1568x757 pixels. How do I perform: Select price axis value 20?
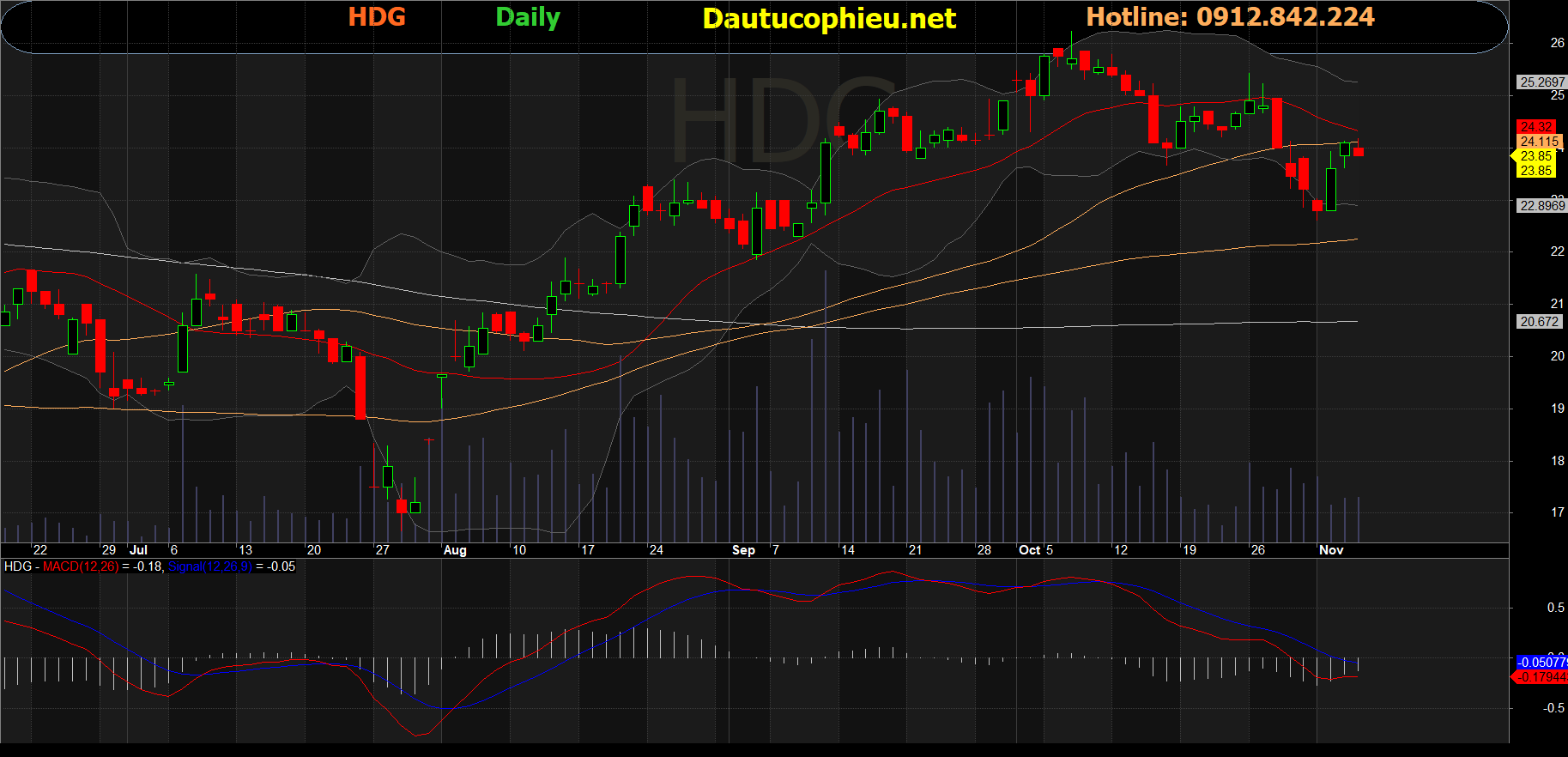pyautogui.click(x=1557, y=356)
